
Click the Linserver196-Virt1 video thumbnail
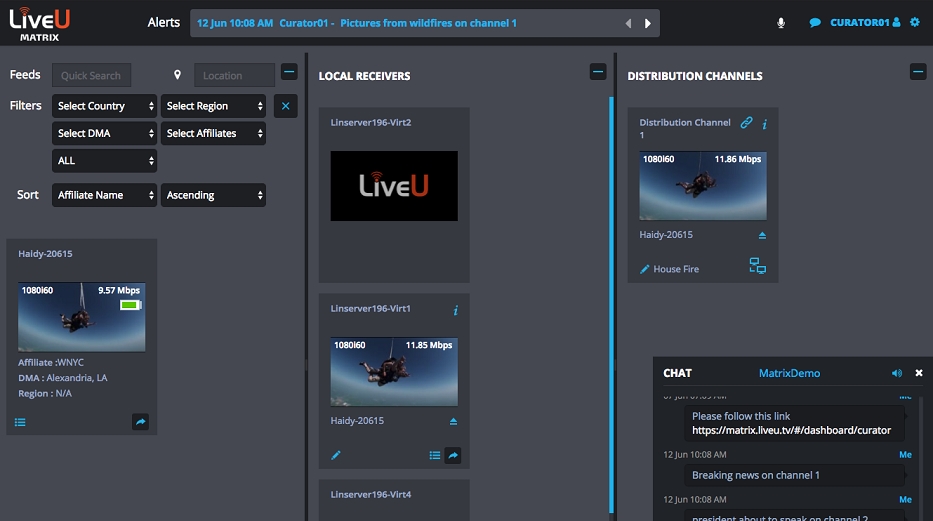click(394, 372)
